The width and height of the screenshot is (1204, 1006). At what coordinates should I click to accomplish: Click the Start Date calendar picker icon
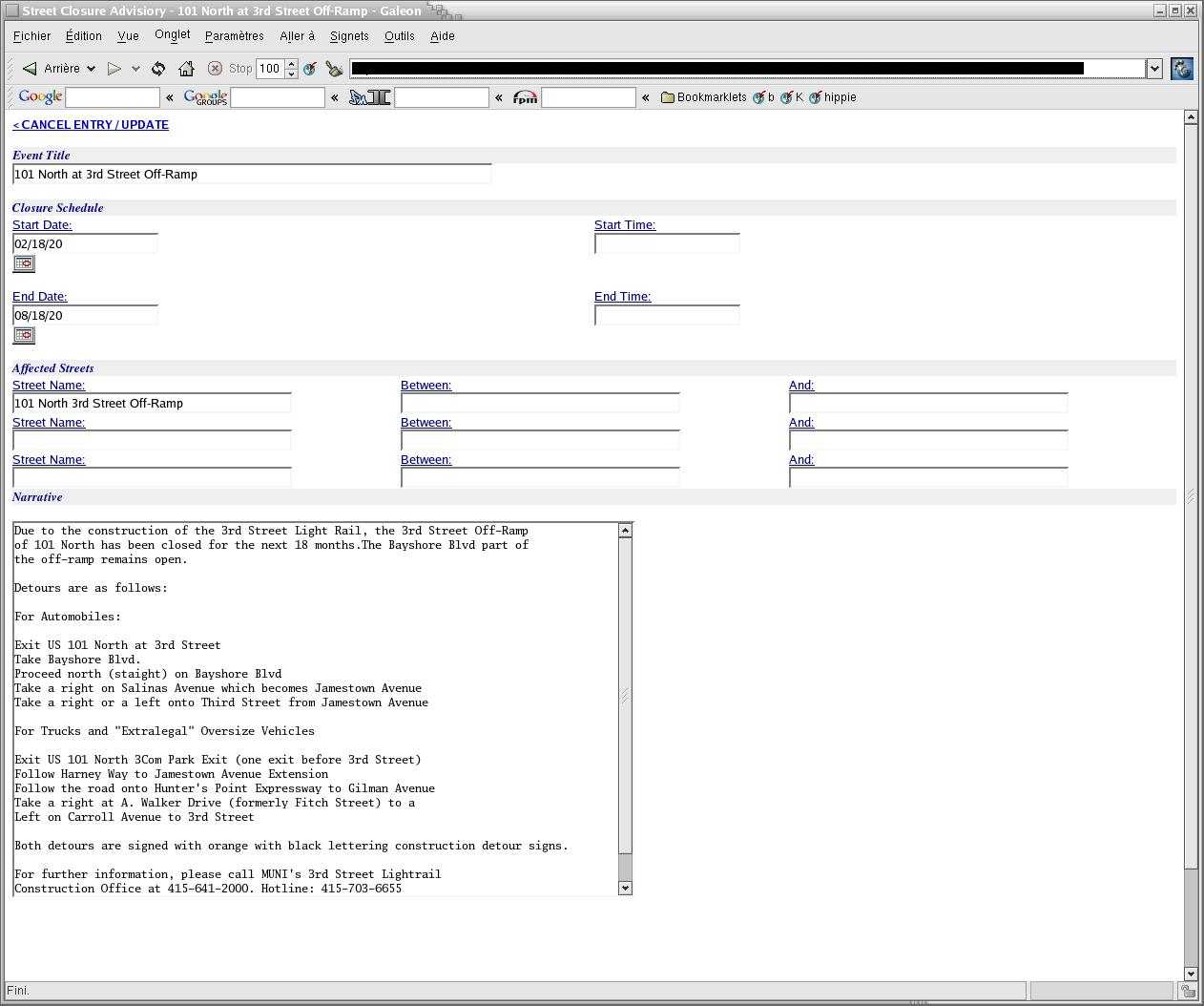click(x=24, y=264)
